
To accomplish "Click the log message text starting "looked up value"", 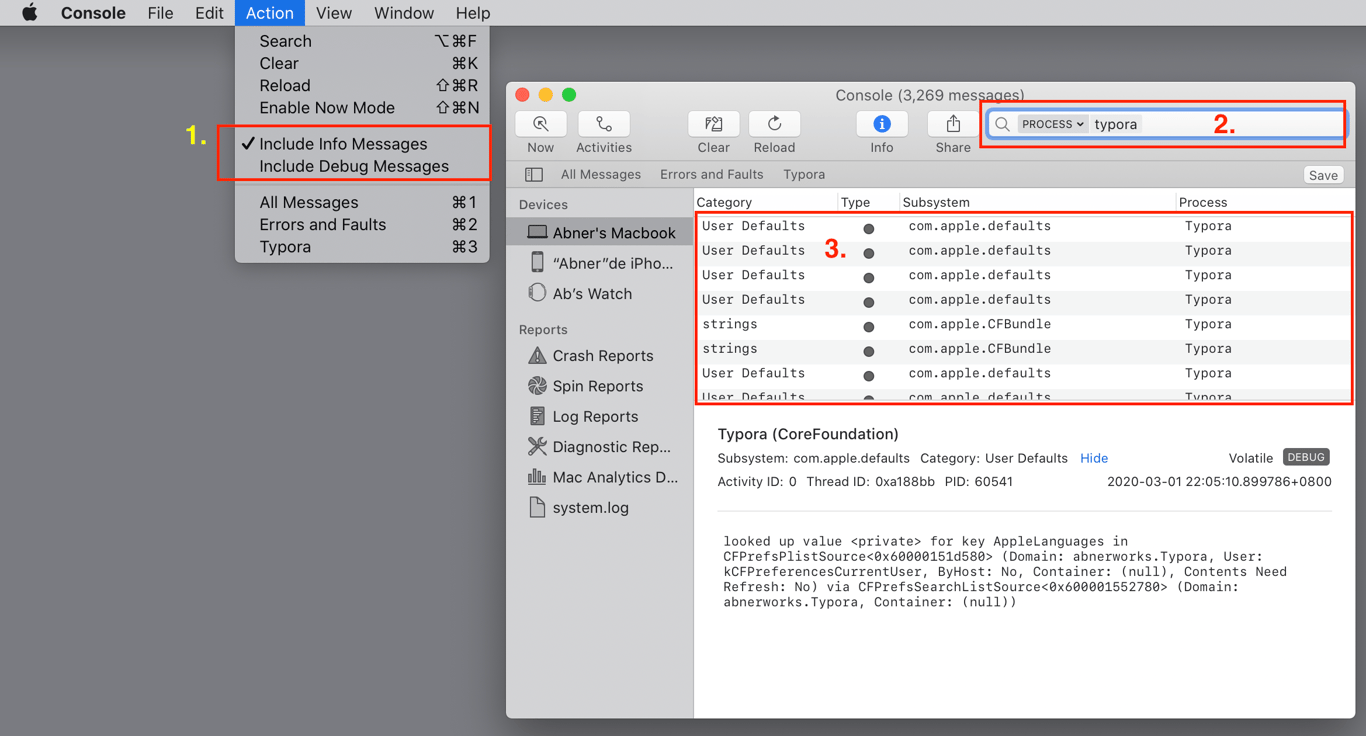I will point(1005,572).
